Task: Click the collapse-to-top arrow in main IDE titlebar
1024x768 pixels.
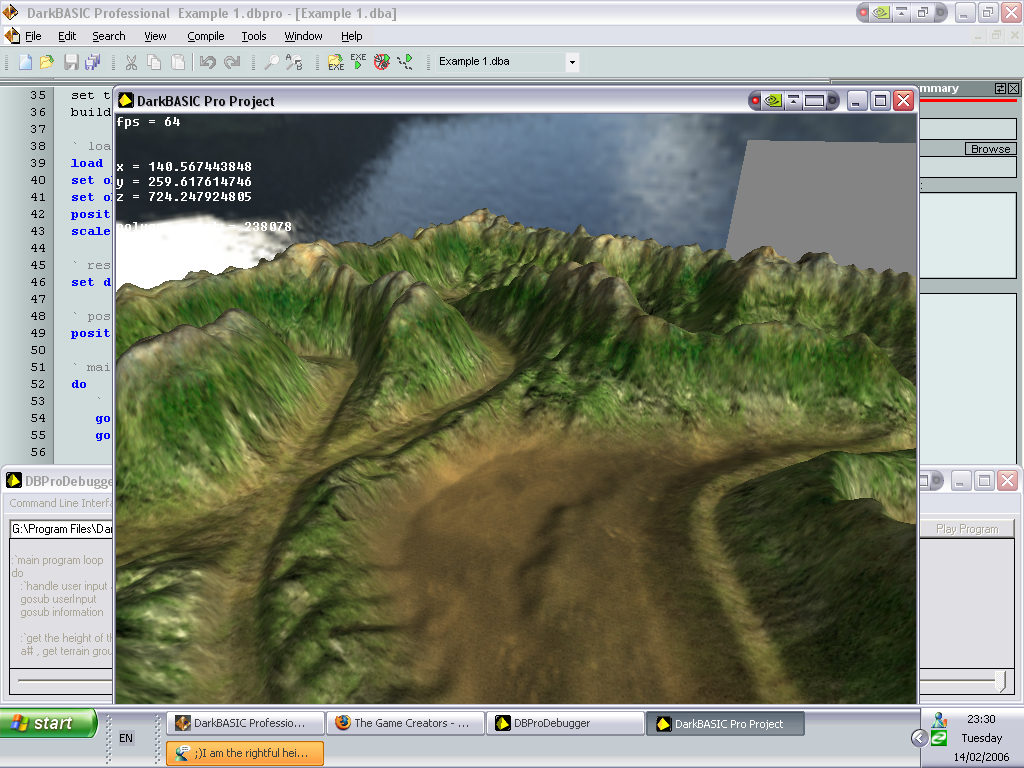Action: click(902, 12)
